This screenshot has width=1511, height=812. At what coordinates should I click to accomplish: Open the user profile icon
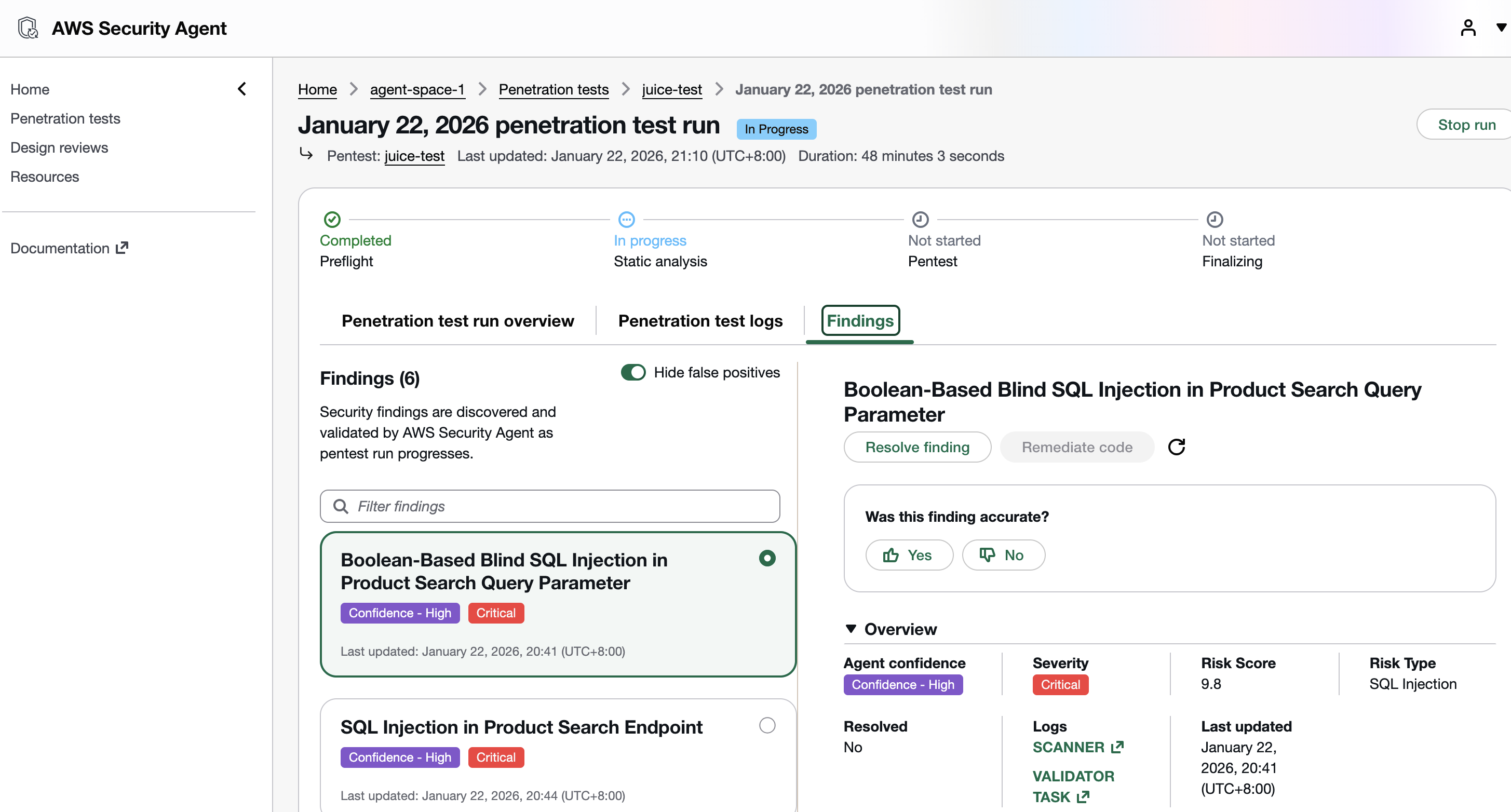click(1467, 28)
